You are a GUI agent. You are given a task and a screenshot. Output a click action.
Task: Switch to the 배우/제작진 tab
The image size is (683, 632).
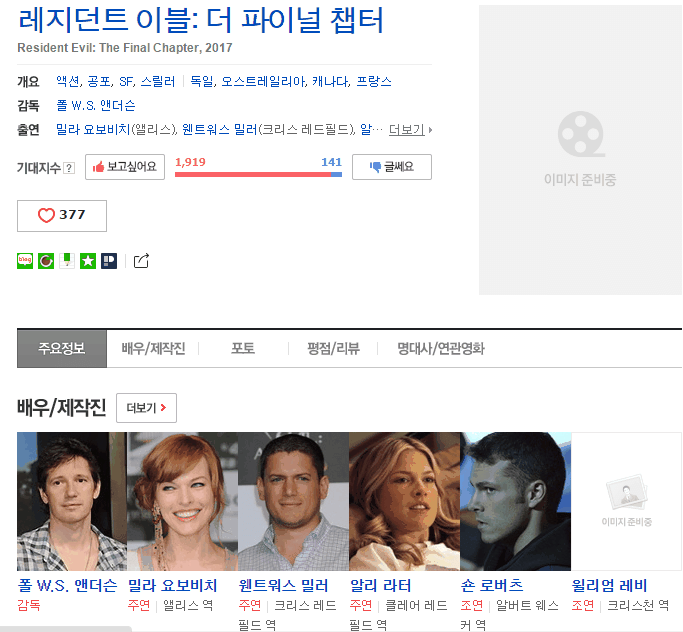coord(153,348)
